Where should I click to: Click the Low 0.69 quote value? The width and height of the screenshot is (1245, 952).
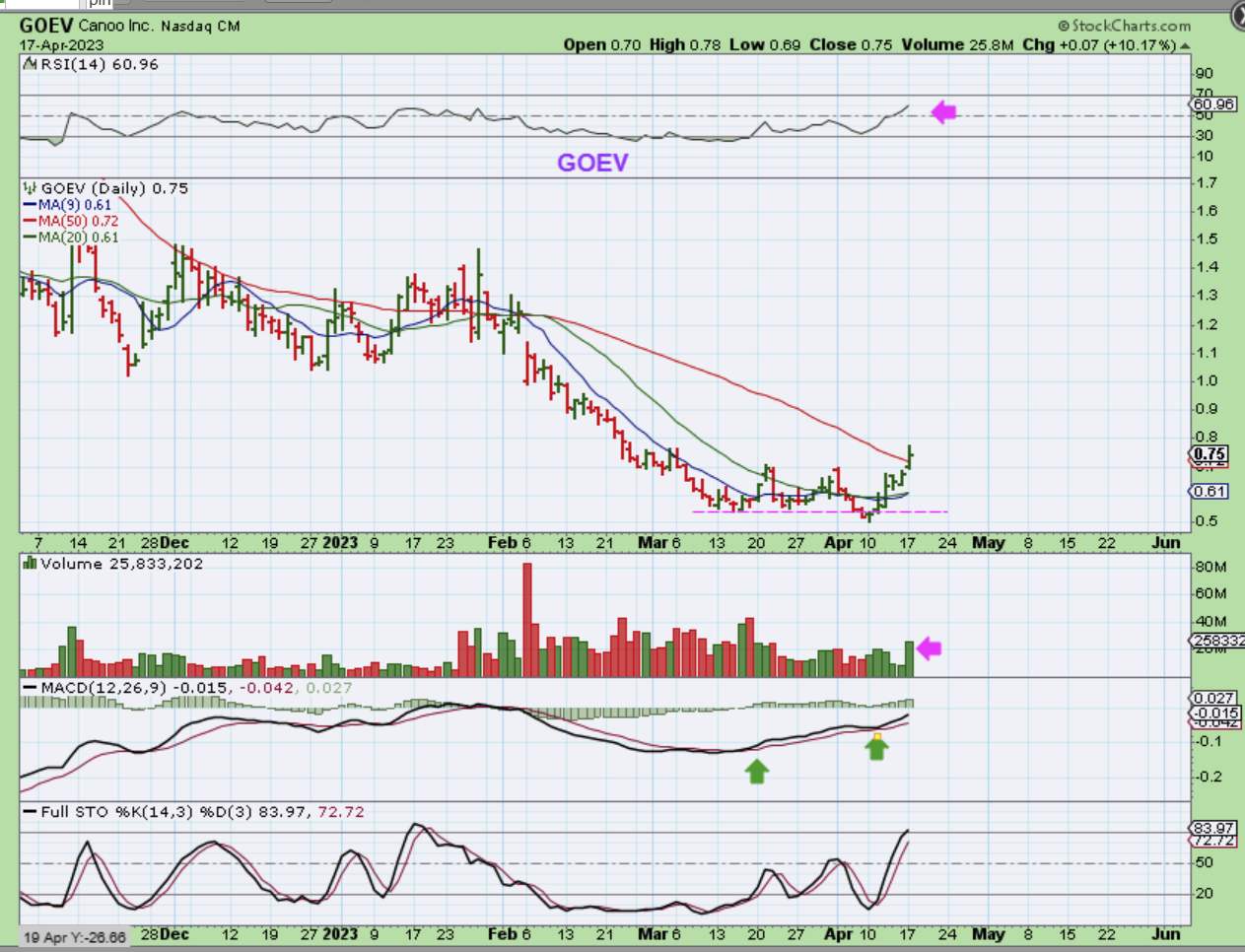[765, 45]
